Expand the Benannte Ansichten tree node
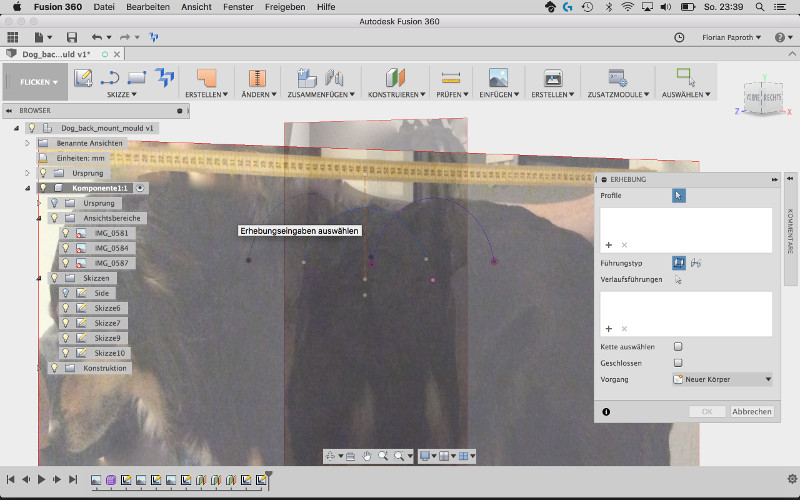800x500 pixels. (x=28, y=143)
